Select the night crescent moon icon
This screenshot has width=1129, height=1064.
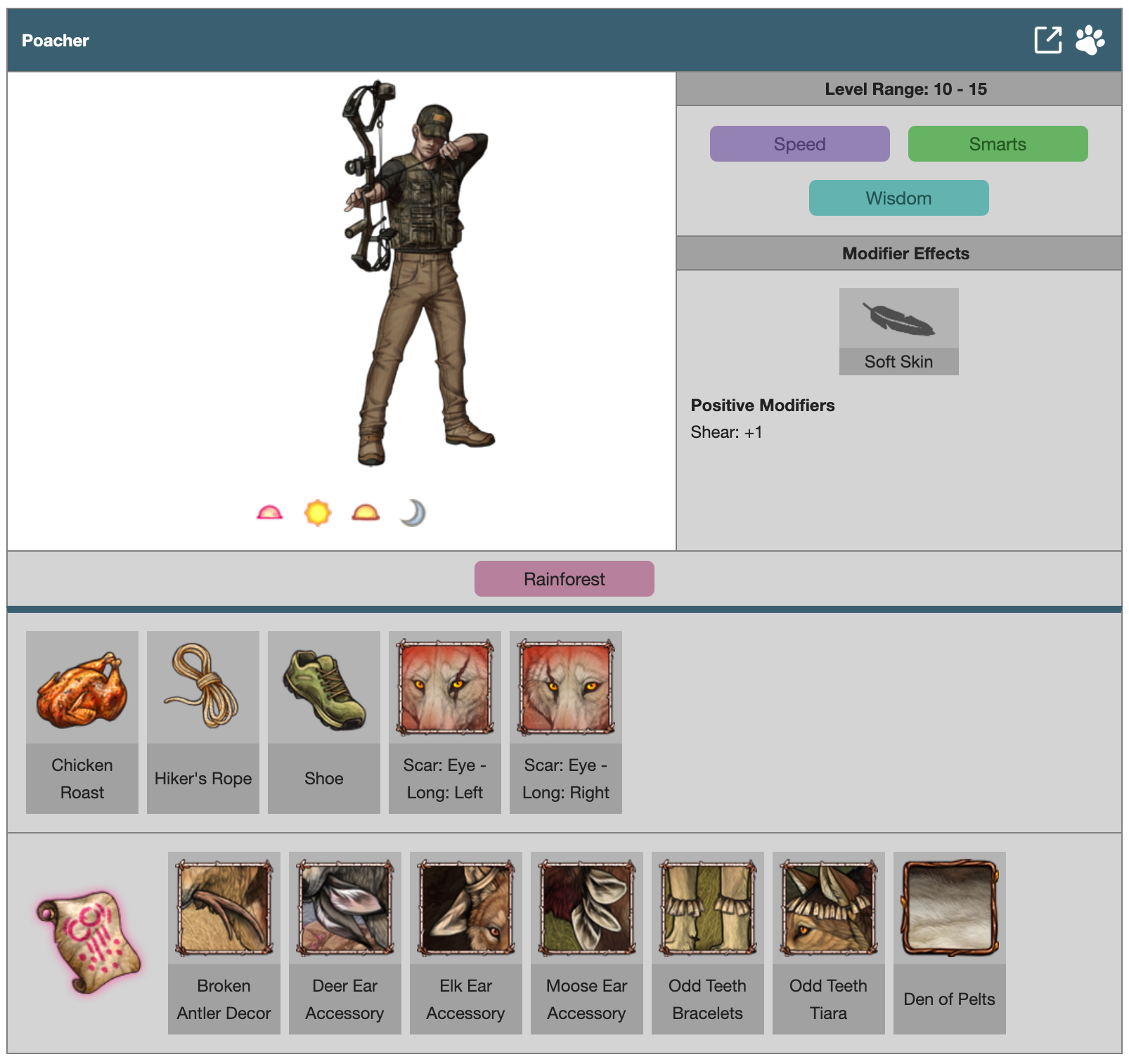coord(413,513)
